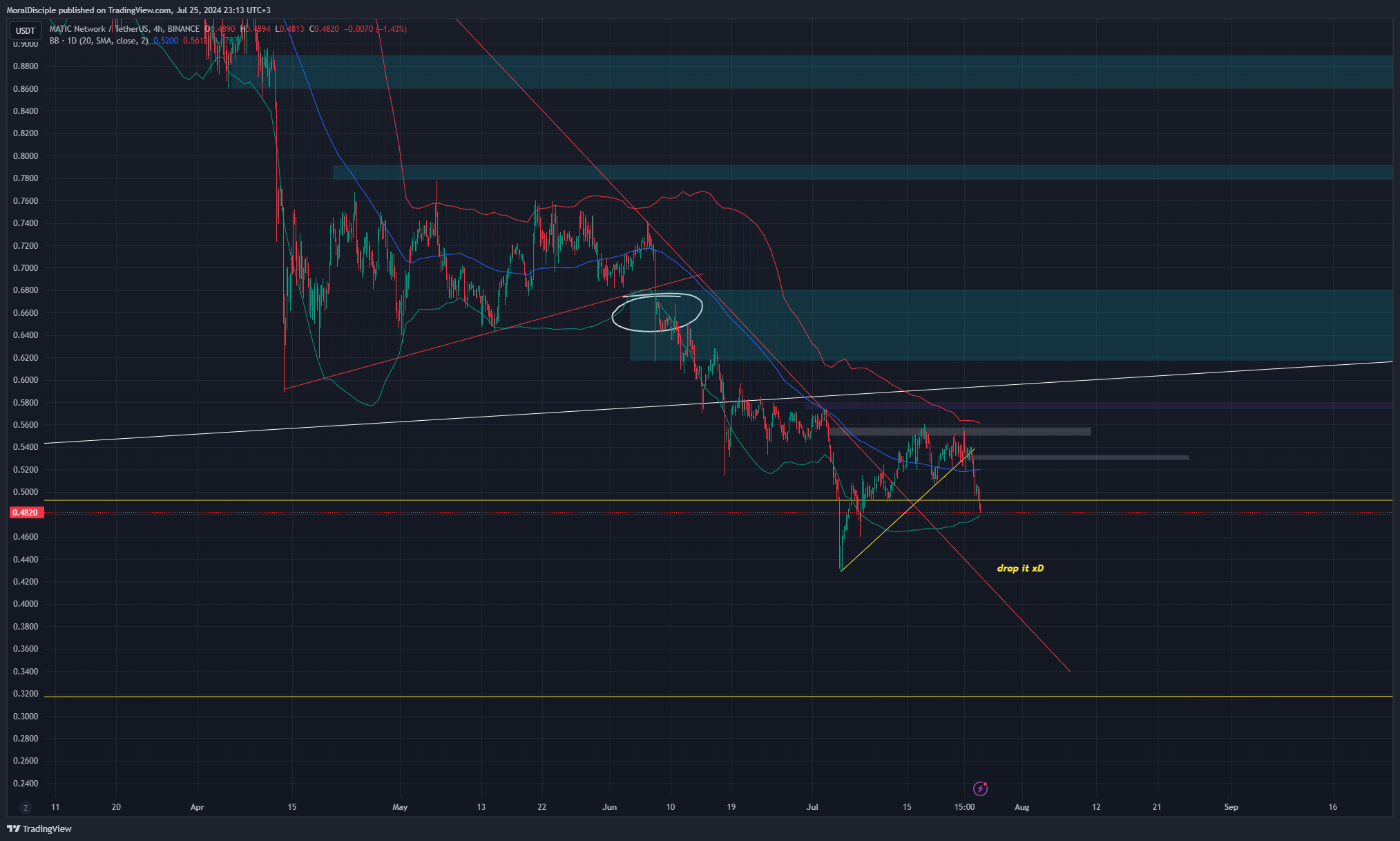The image size is (1400, 841).
Task: Open the TradingView logo link
Action: pyautogui.click(x=39, y=829)
